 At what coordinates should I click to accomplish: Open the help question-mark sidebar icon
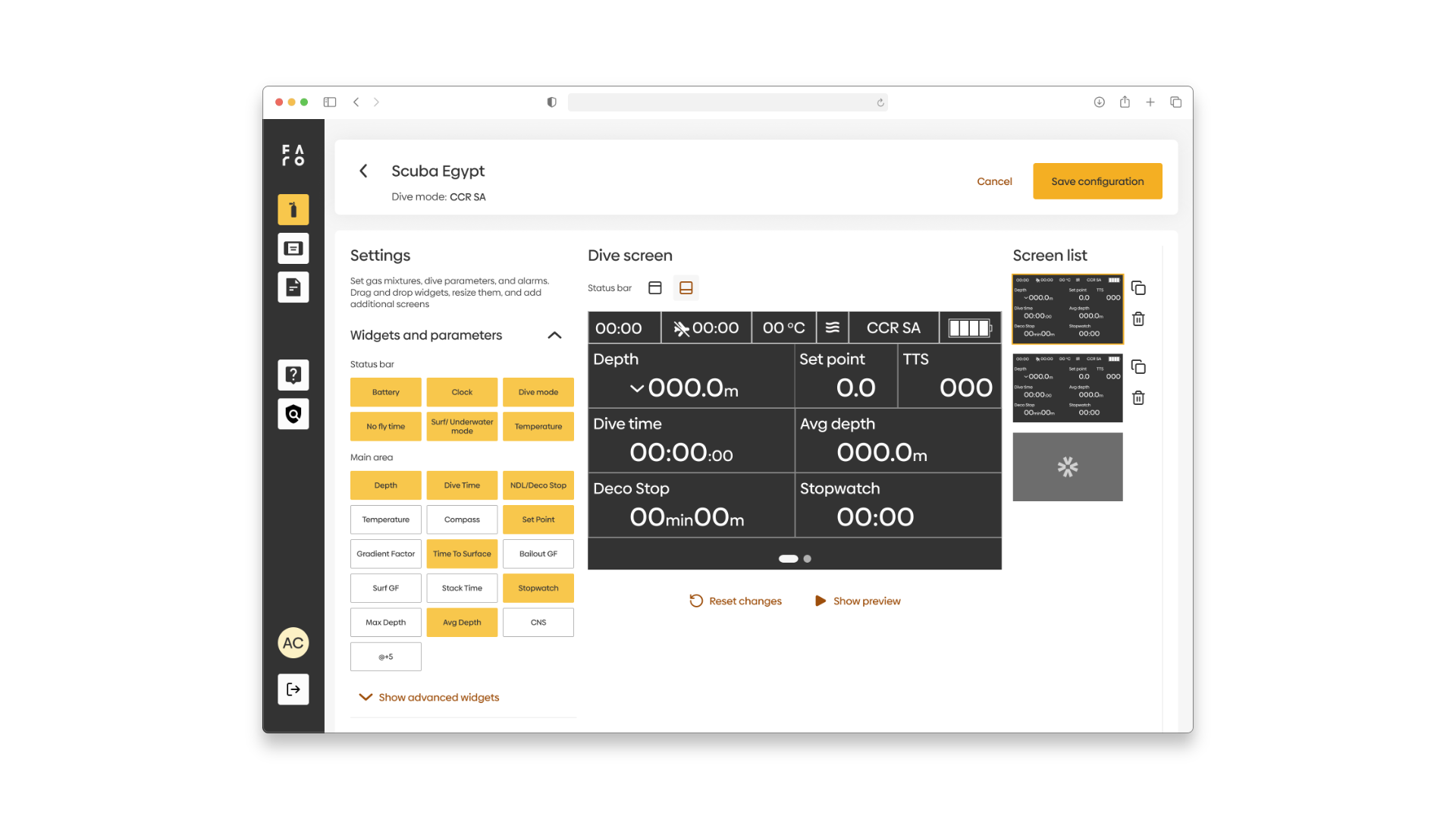click(293, 375)
